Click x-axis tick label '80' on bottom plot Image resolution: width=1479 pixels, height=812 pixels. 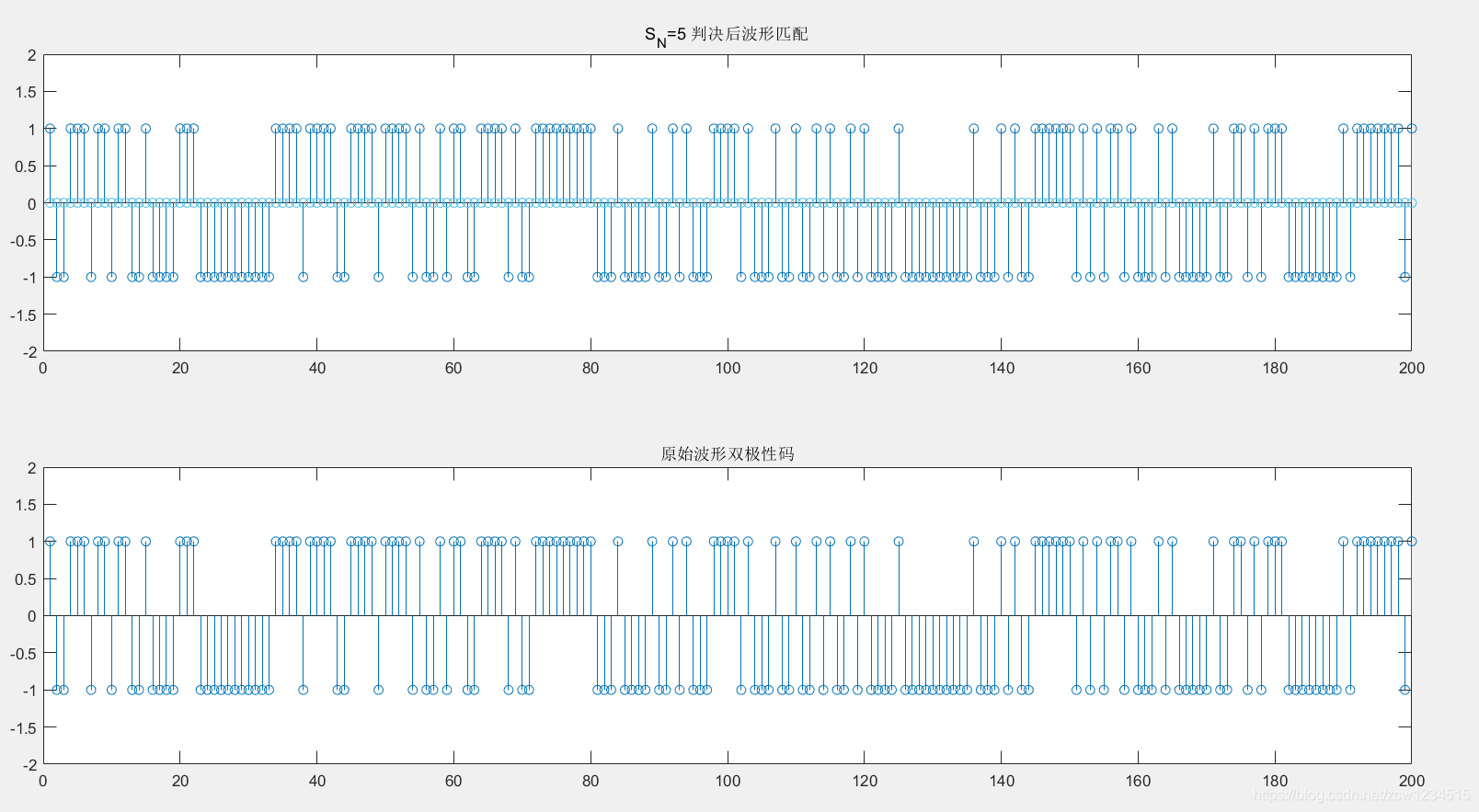(590, 781)
